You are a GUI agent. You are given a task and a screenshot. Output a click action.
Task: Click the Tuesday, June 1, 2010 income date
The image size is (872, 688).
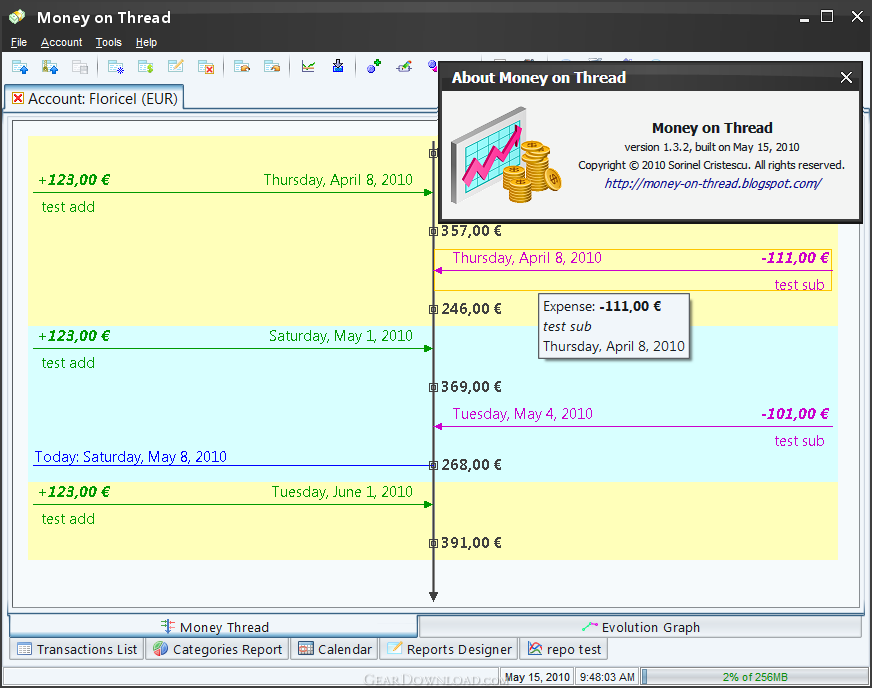pos(342,492)
